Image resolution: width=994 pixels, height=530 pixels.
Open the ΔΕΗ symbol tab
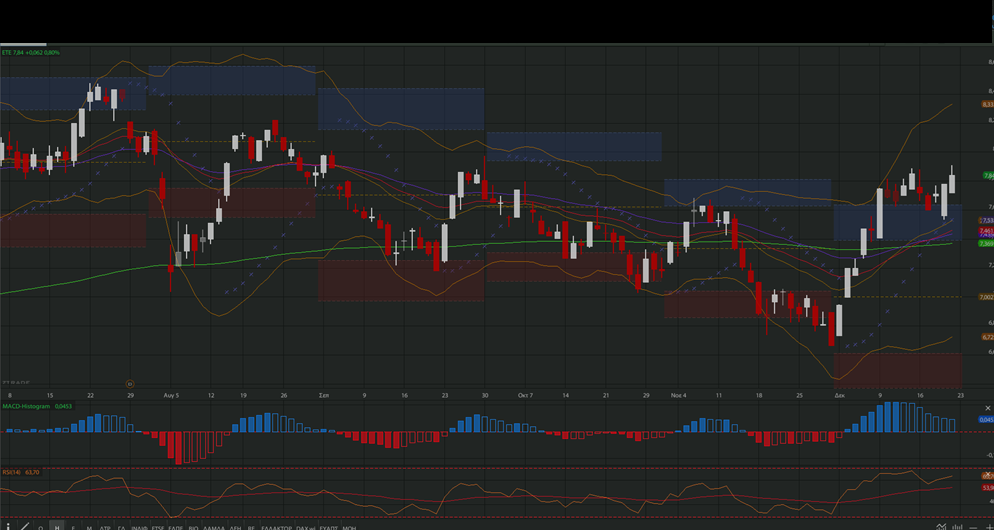pyautogui.click(x=235, y=527)
